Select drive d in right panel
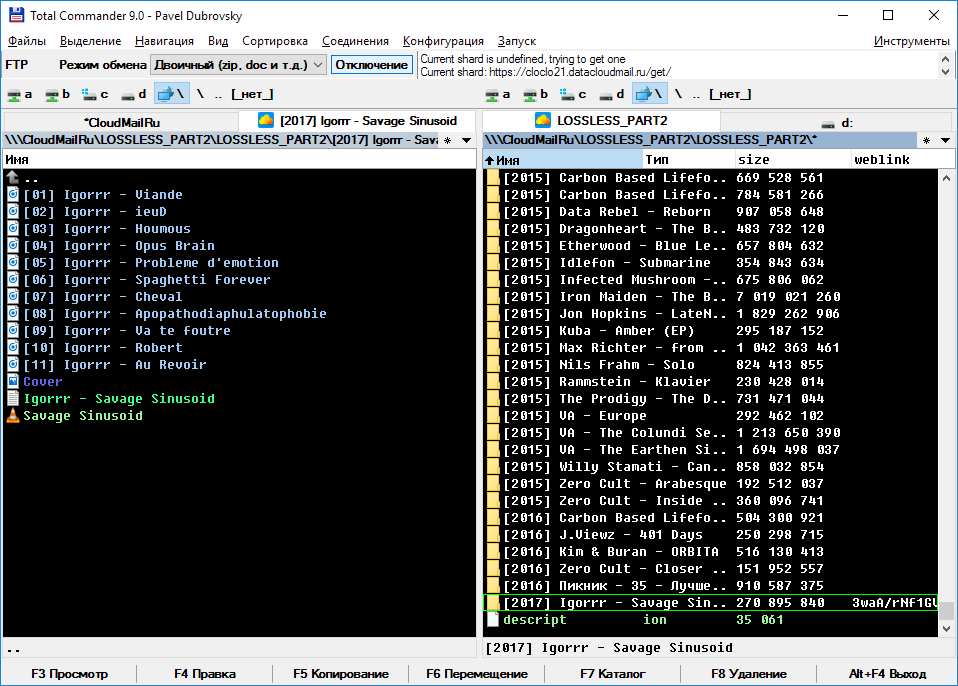958x686 pixels. [x=611, y=94]
